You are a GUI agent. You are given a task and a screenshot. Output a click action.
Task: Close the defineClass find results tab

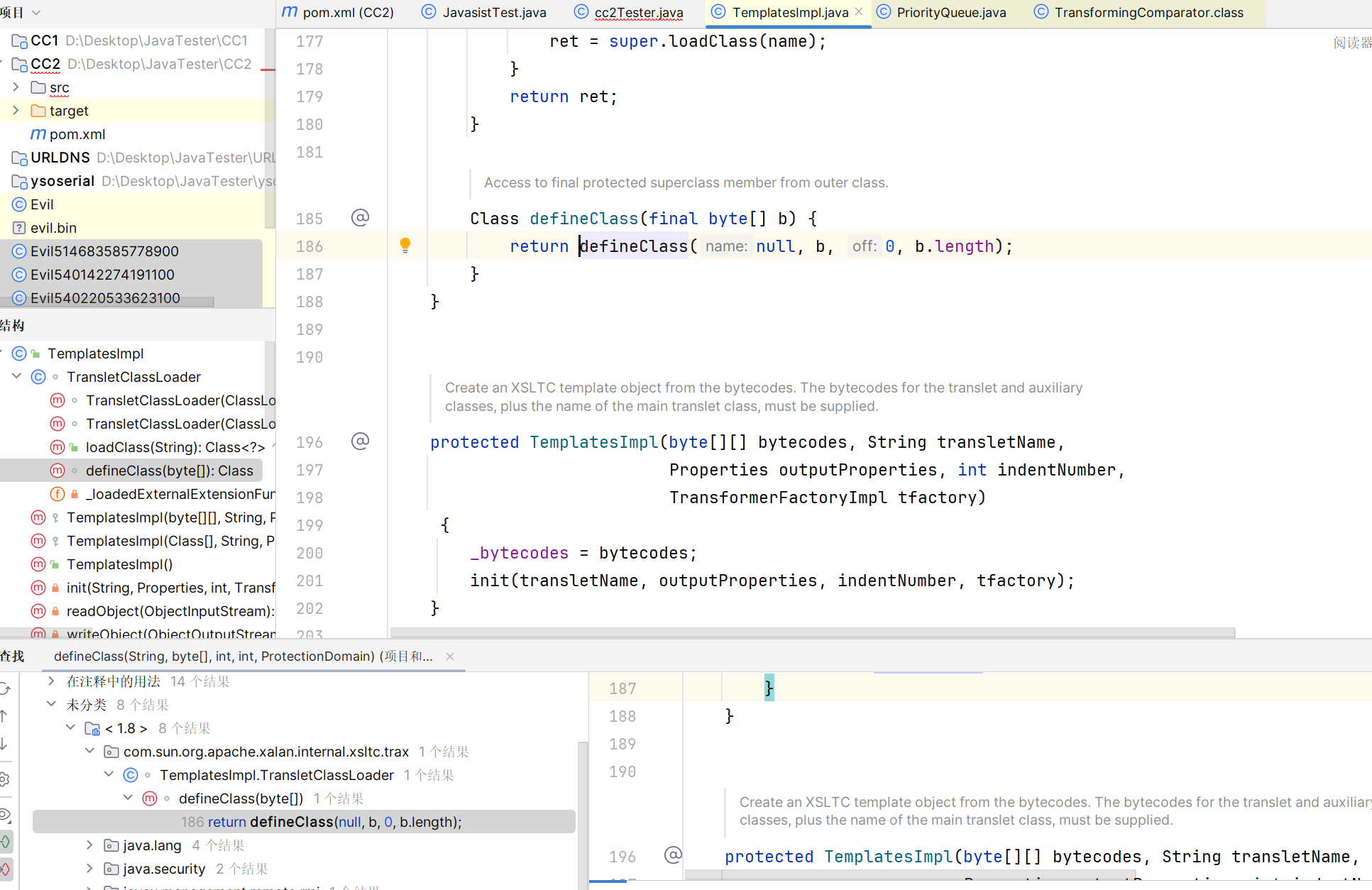point(449,656)
